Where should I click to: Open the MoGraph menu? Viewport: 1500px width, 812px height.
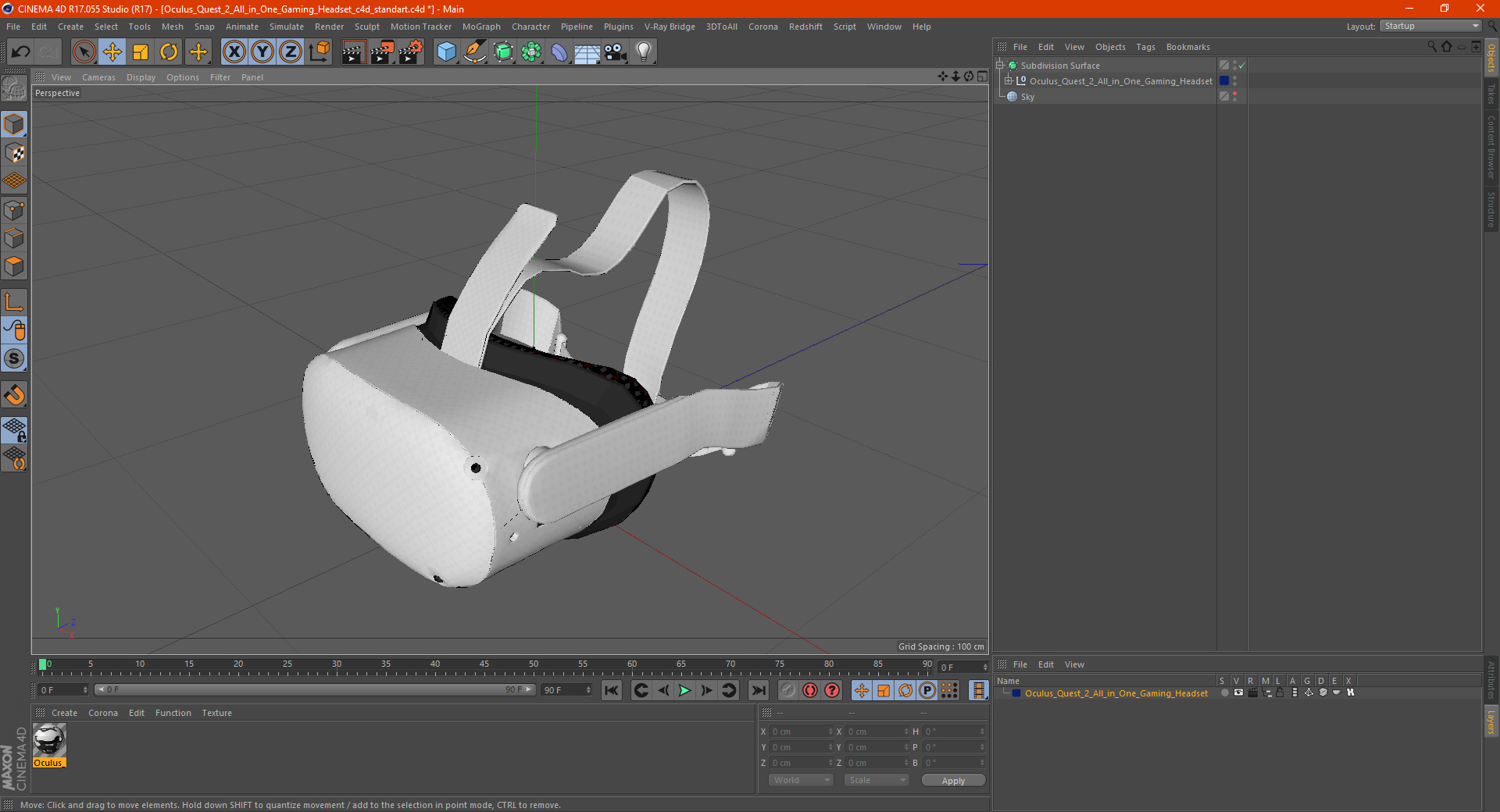pos(481,27)
